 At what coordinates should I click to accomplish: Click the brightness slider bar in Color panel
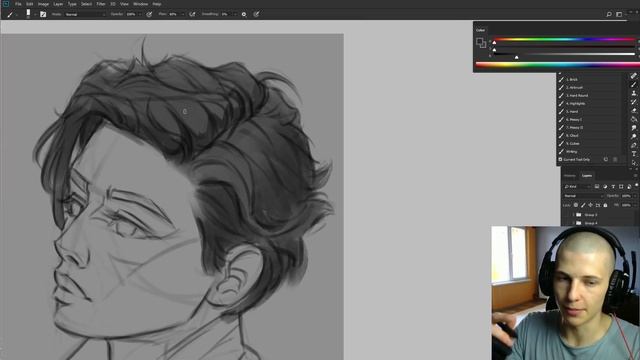point(564,54)
